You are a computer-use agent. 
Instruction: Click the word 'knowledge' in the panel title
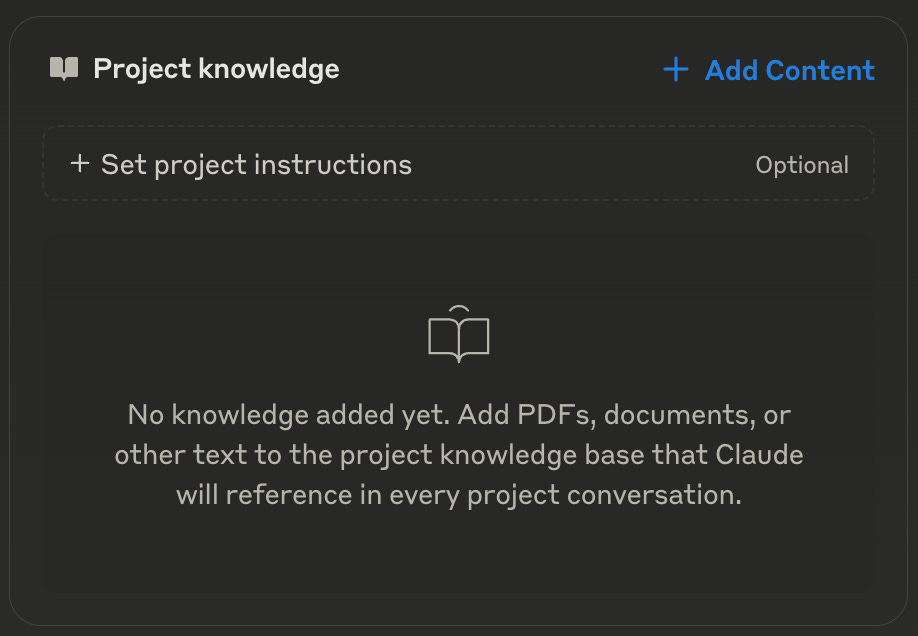269,70
